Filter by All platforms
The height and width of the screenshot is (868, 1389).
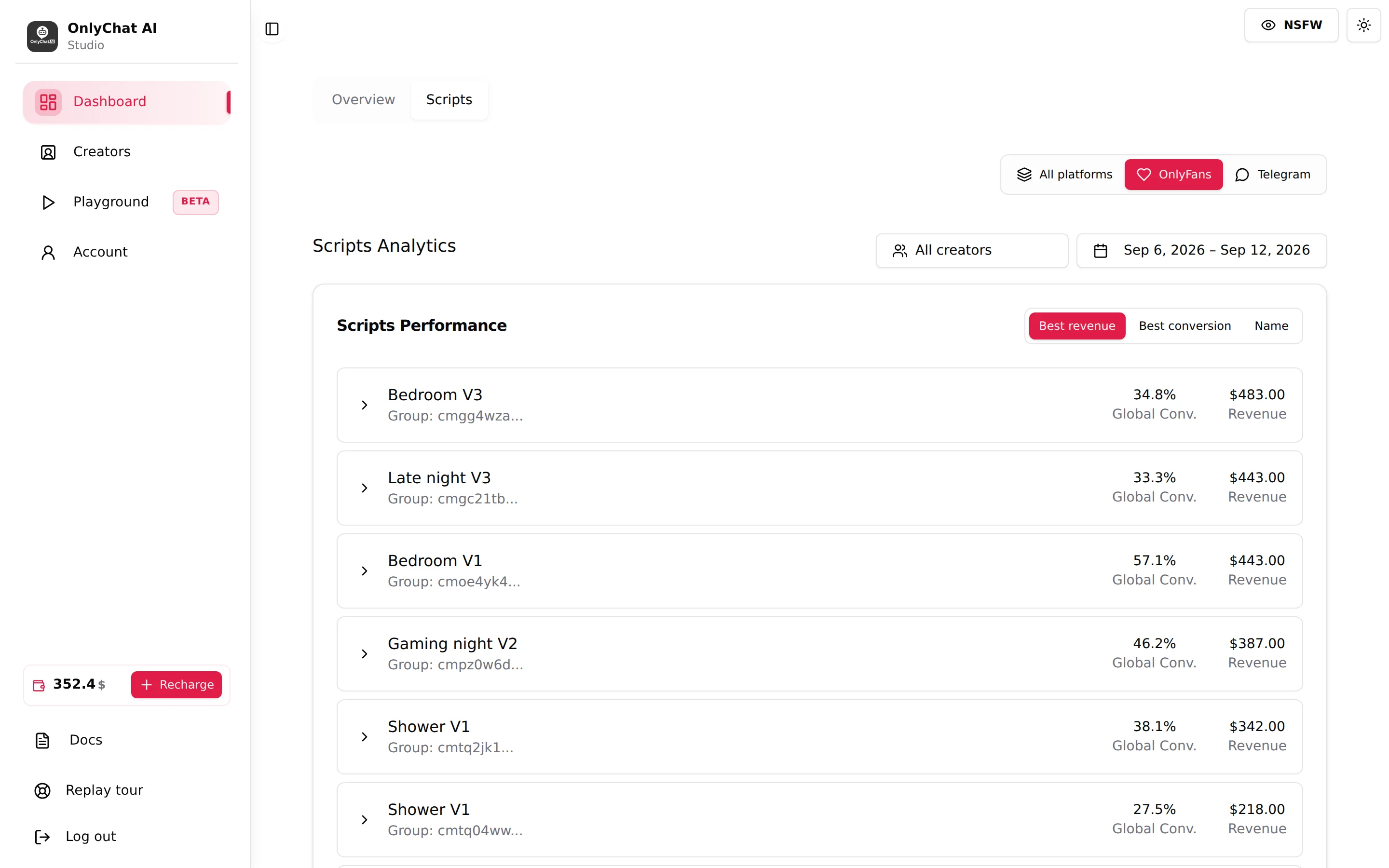pos(1064,175)
